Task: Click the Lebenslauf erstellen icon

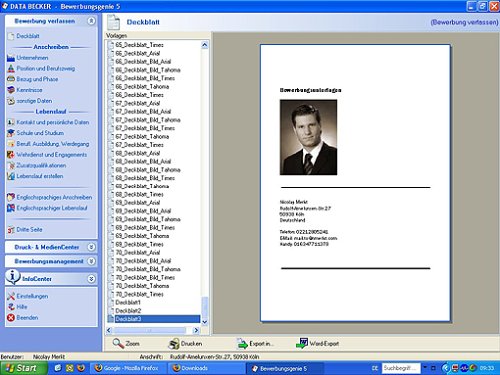Action: [x=11, y=176]
